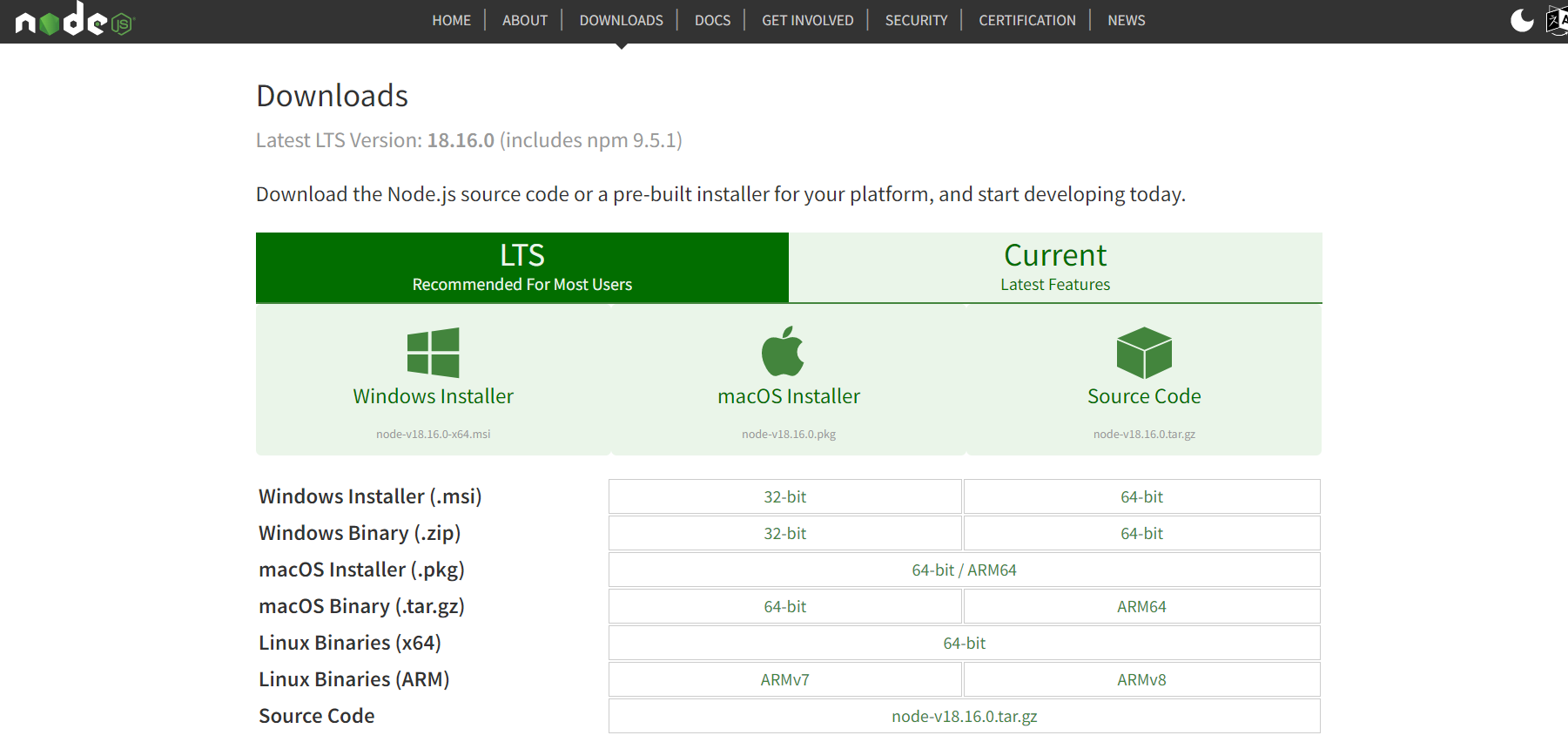1568x742 pixels.
Task: Click macOS Installer (.pkg) row label
Action: coord(361,570)
